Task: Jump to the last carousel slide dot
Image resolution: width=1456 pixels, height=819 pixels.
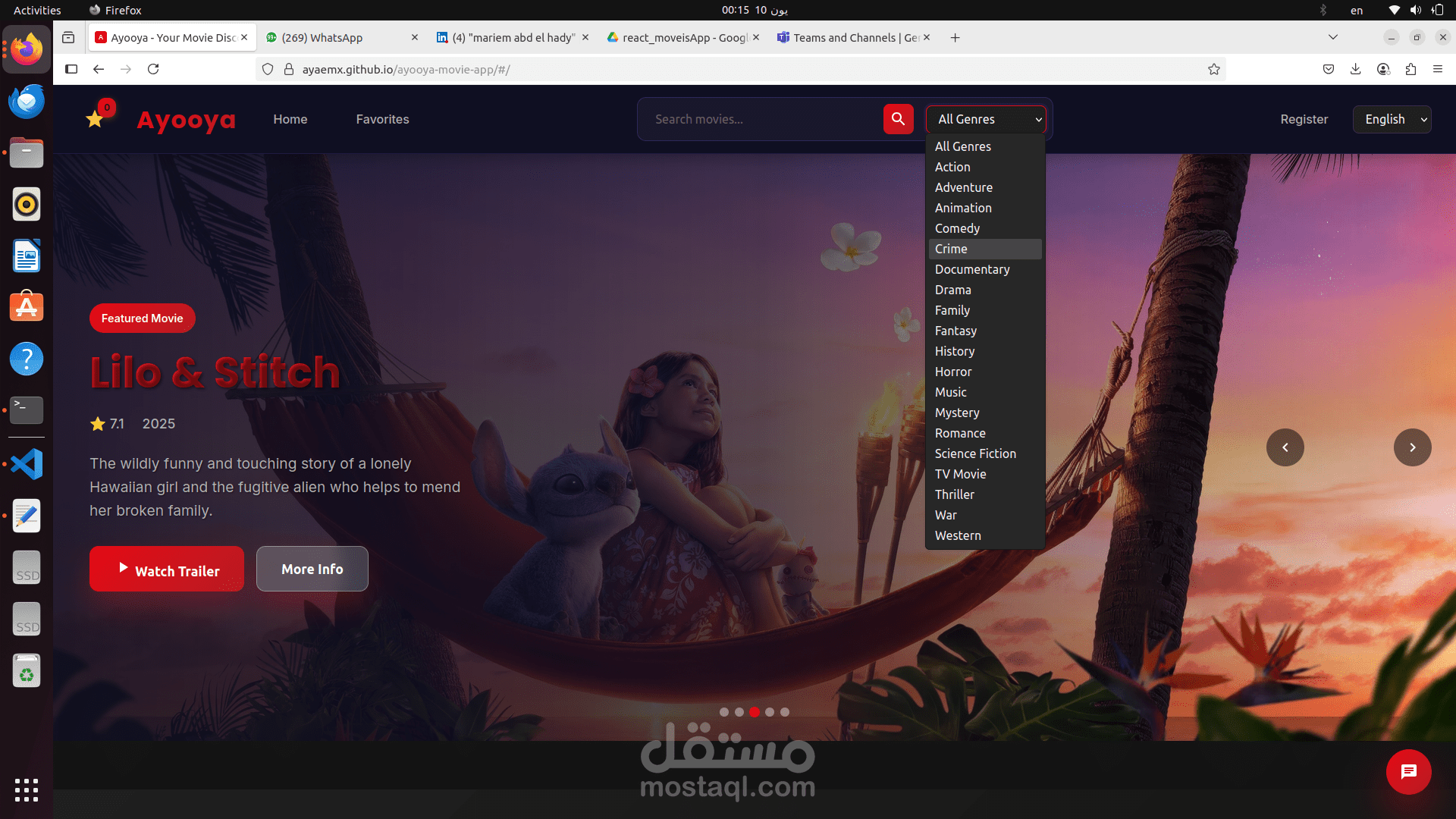Action: pos(785,712)
